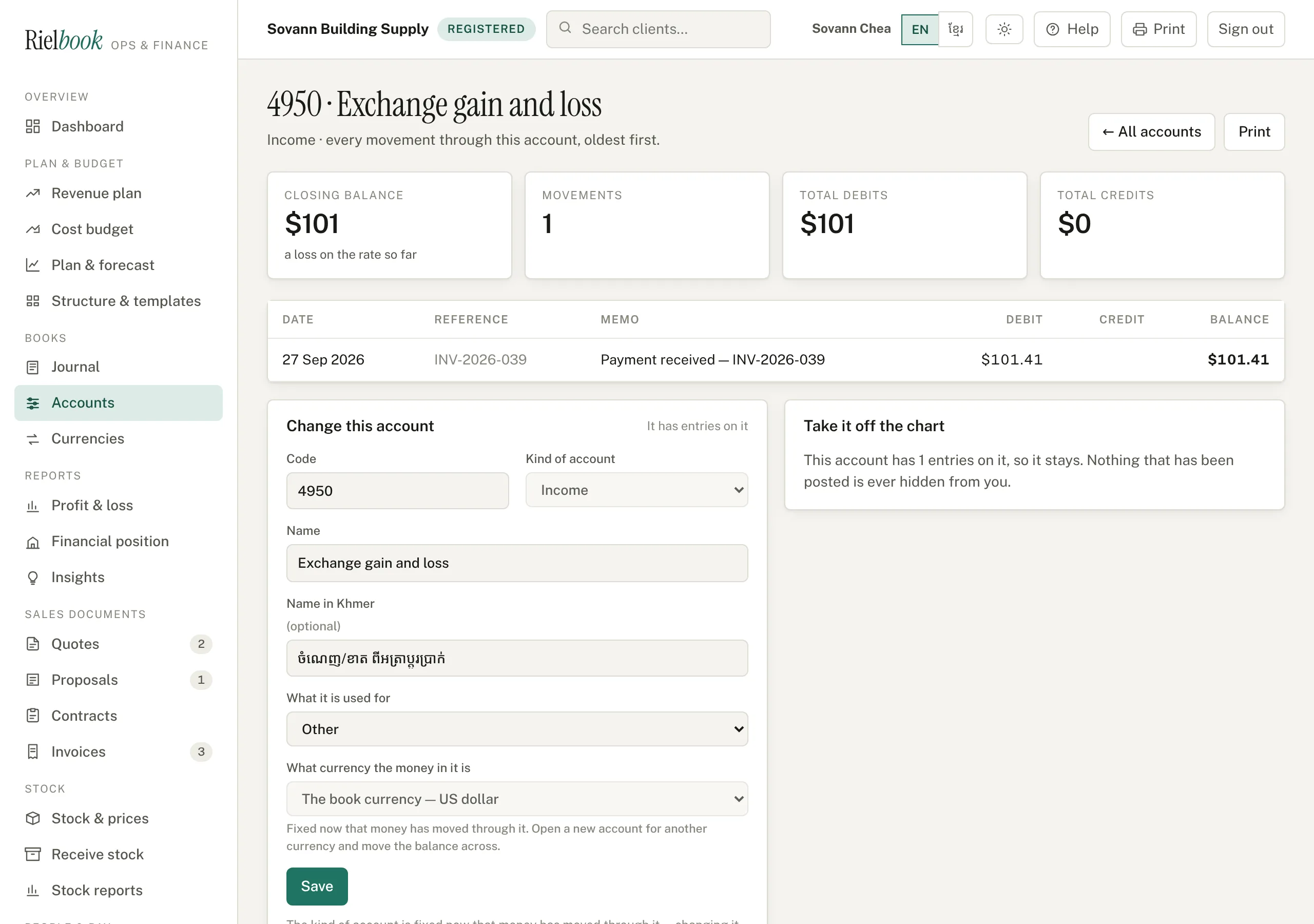Open the Dashboard grid icon
Screen dimensions: 1314x924
(33, 126)
